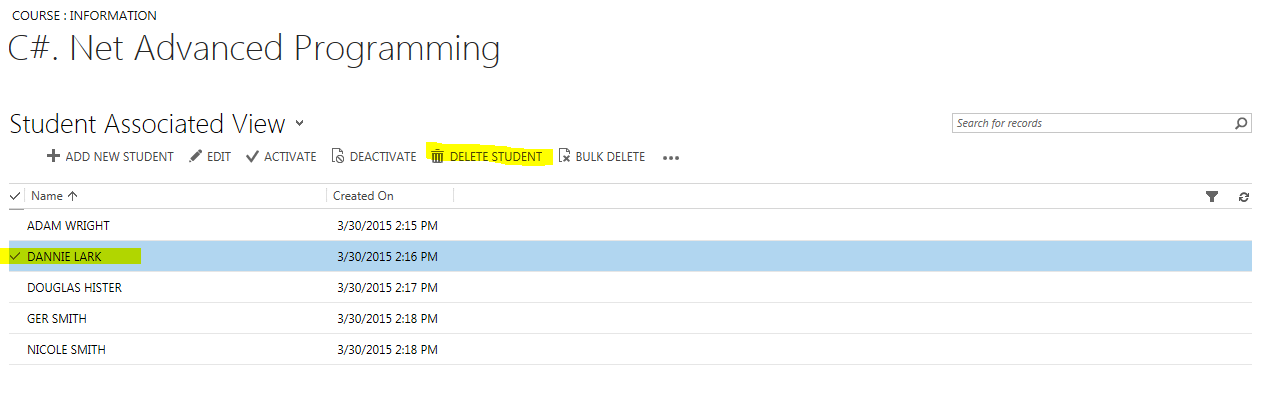Click the Delete Student trash icon
Screen dimensions: 1261x417
tap(437, 157)
